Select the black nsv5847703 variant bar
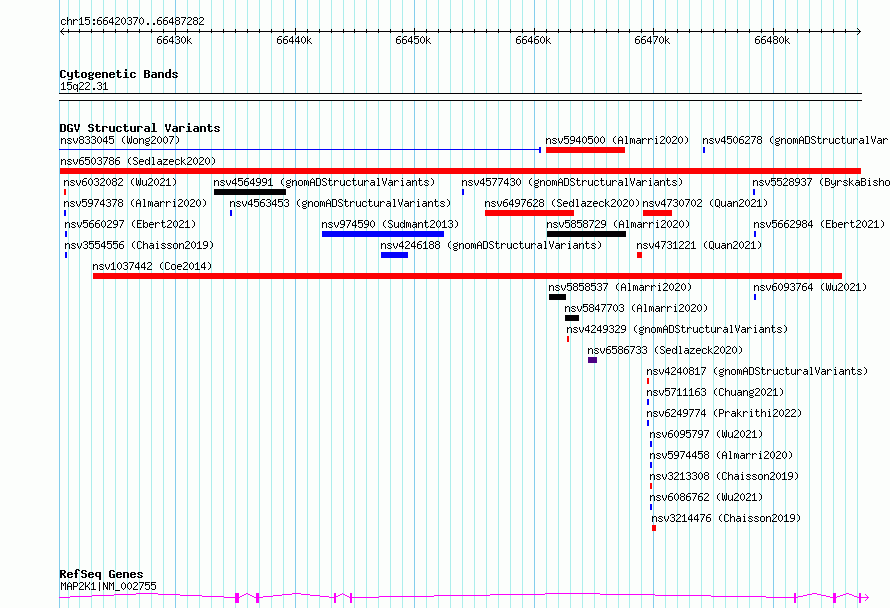The image size is (890, 608). 572,318
